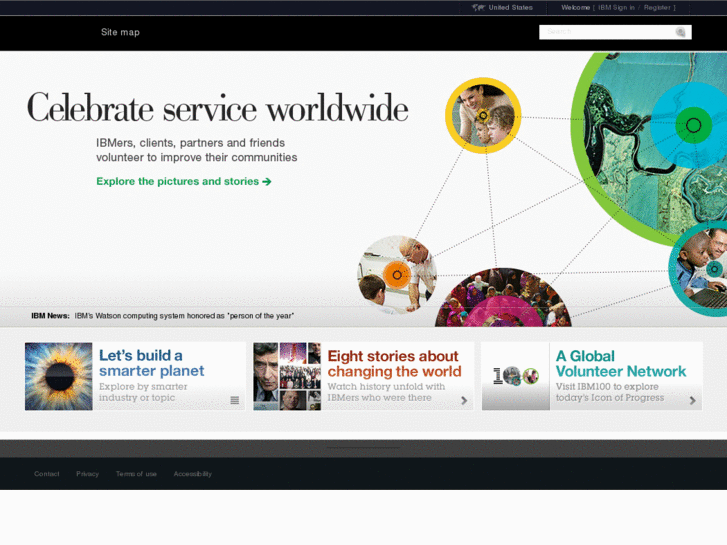Expand the footer handle bar
Image resolution: width=727 pixels, height=545 pixels.
pos(363,448)
